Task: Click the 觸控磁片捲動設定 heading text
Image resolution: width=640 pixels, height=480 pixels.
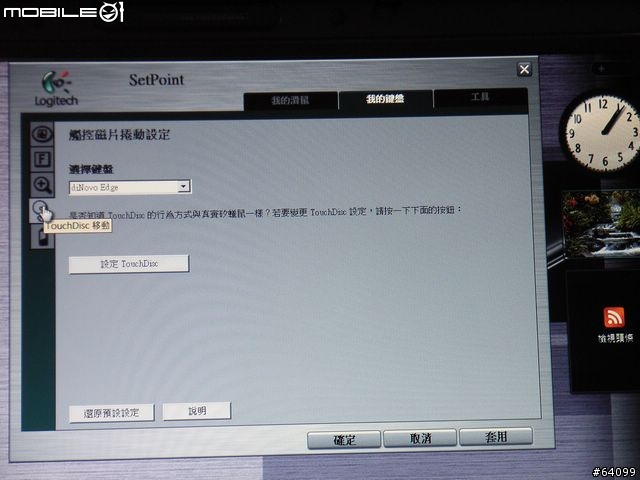Action: tap(119, 135)
